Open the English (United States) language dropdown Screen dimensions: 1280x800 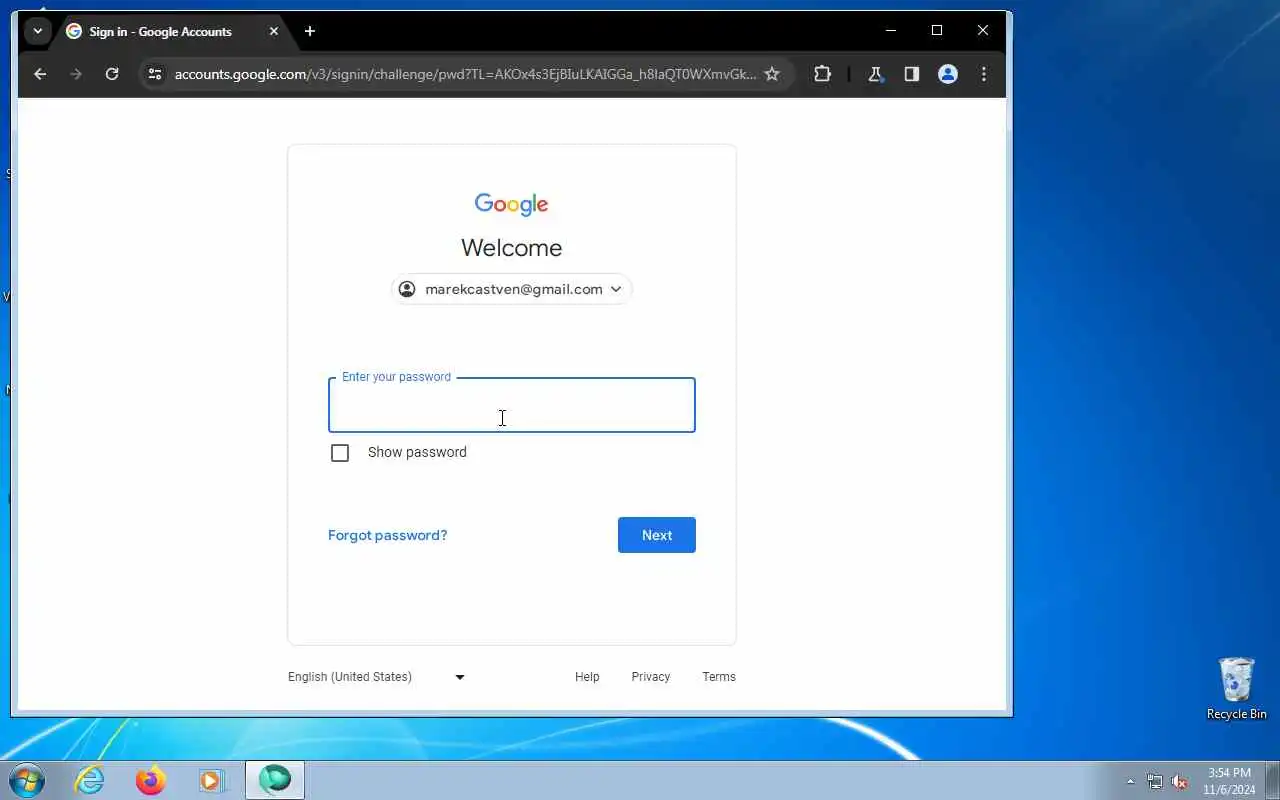coord(377,677)
